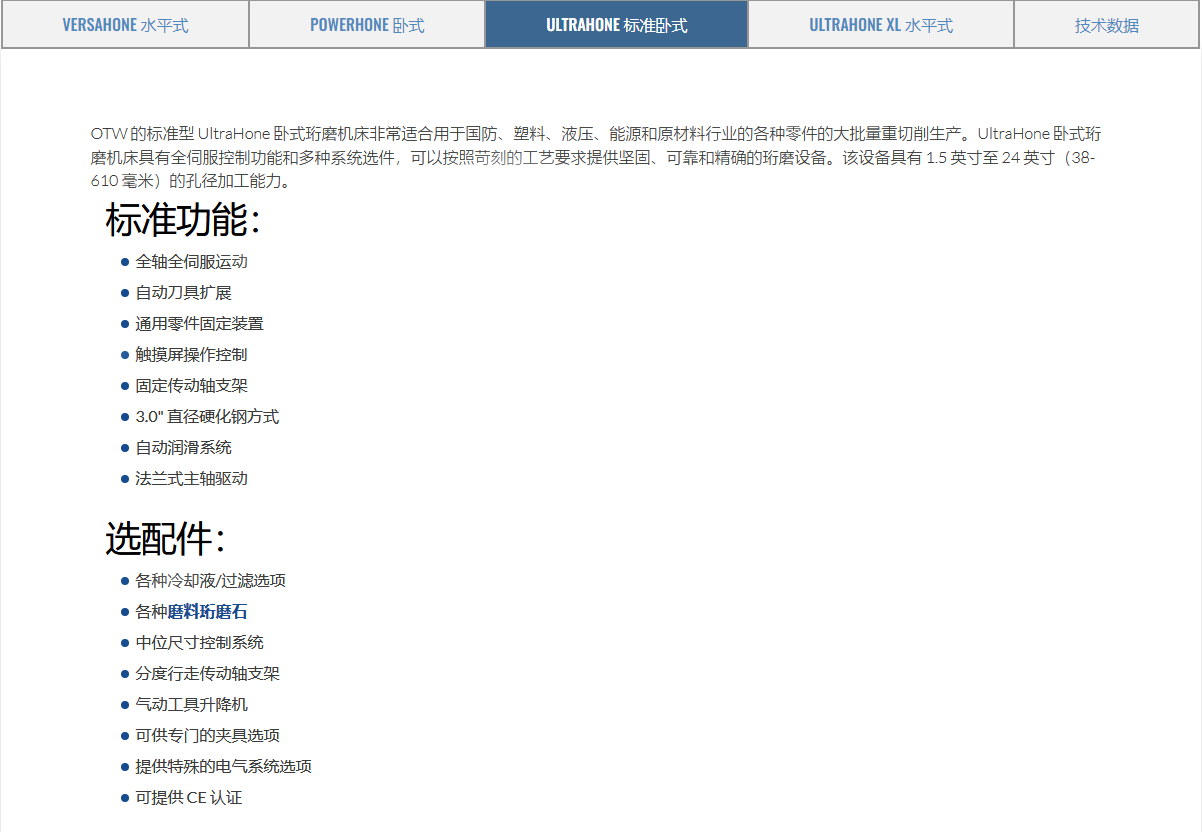Open the 技术数据 tab
The width and height of the screenshot is (1202, 832).
[1106, 25]
